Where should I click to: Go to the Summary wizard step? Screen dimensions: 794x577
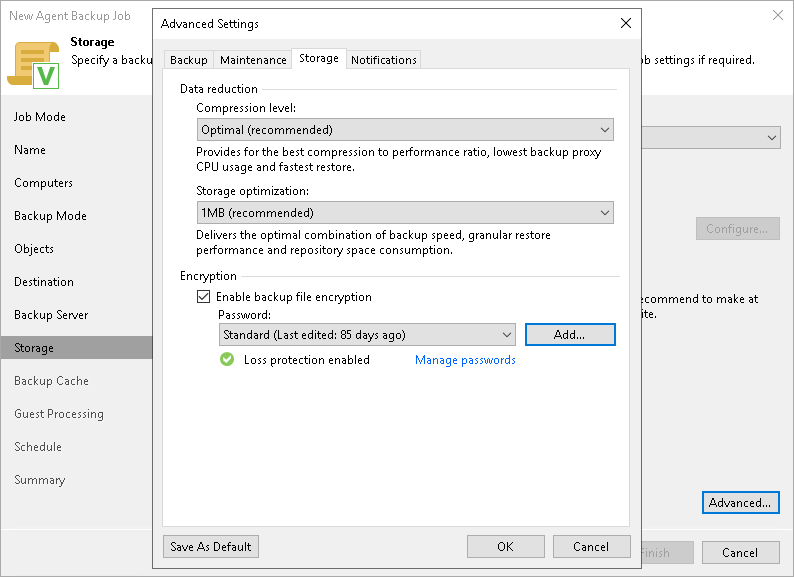point(39,480)
